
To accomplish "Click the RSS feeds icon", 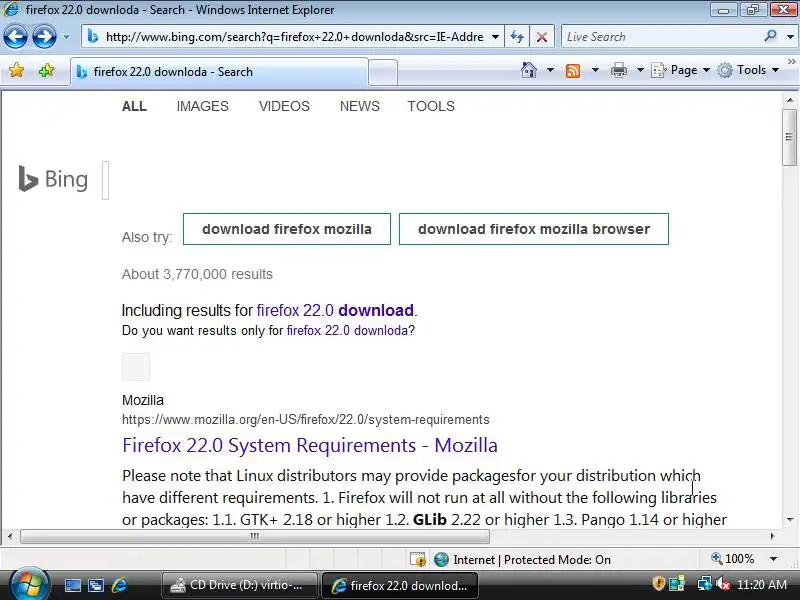I will pos(573,70).
